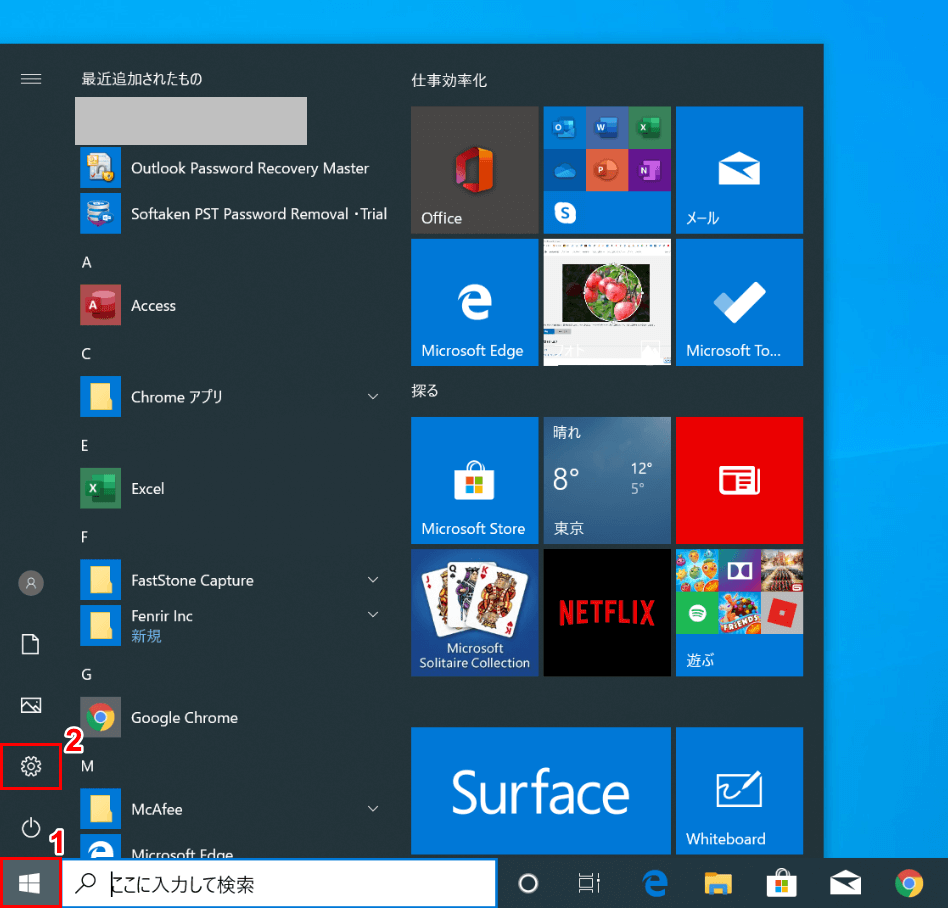Click Word icon in Office tile group

[606, 128]
